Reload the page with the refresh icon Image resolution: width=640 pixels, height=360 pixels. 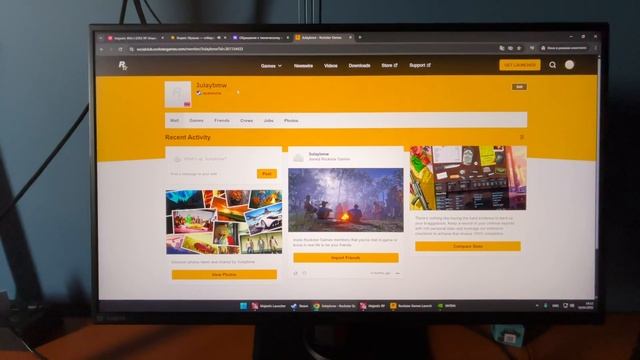pos(120,49)
